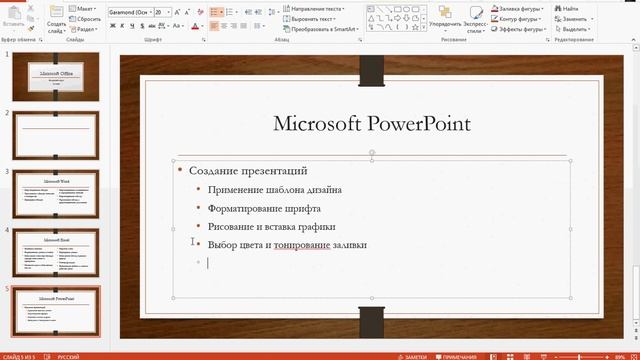The image size is (640, 360).
Task: Toggle Strikethrough (abc) formatting
Action: 151,26
